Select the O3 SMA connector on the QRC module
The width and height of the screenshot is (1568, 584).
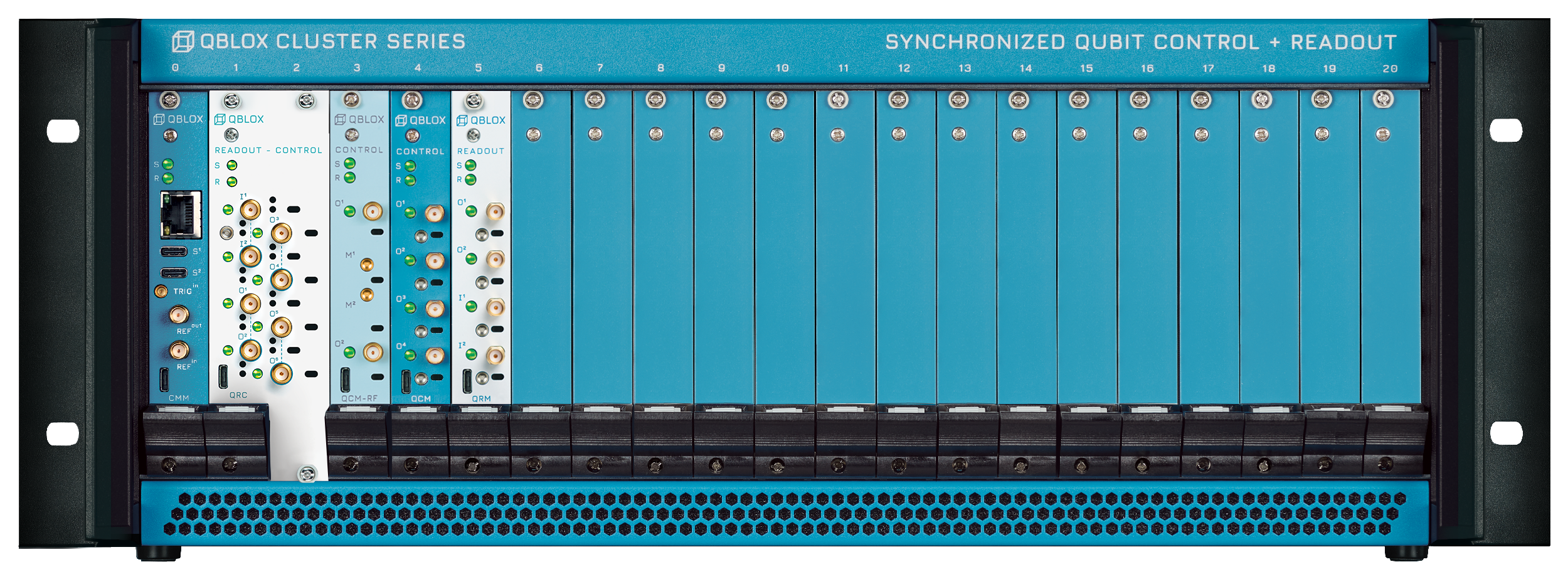click(281, 233)
